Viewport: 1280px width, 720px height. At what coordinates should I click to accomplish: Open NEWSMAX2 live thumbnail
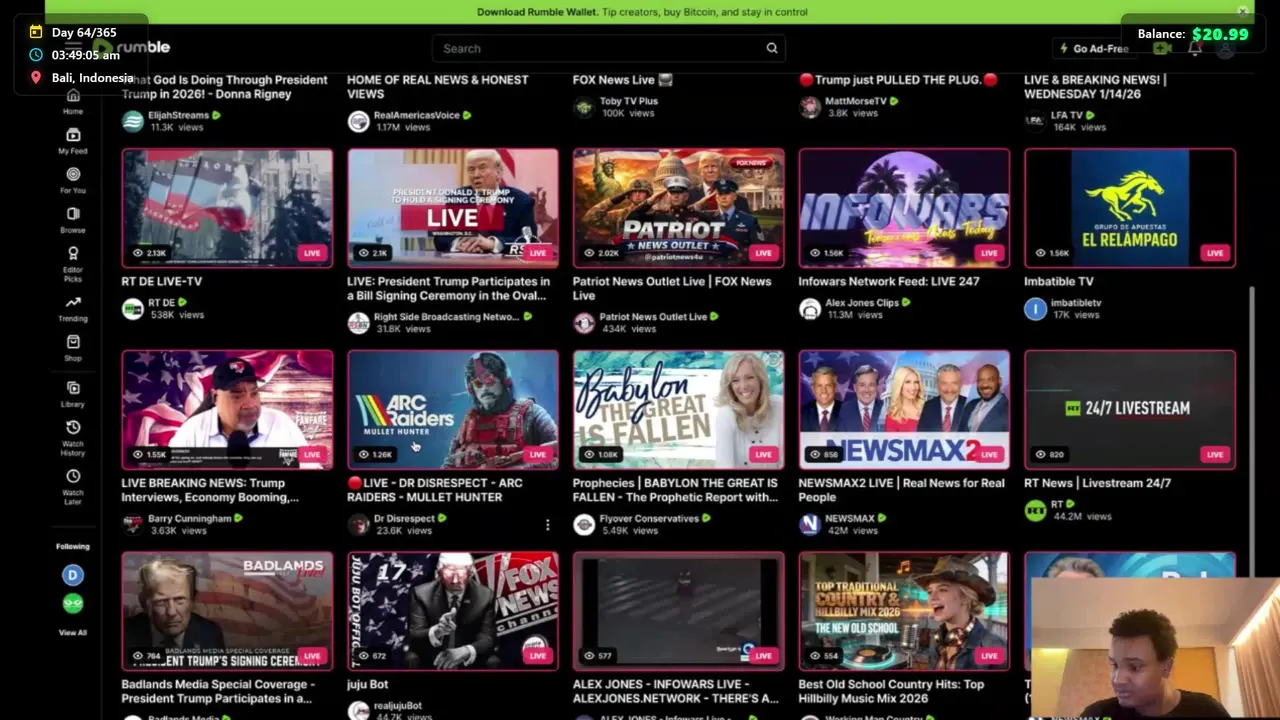point(904,409)
